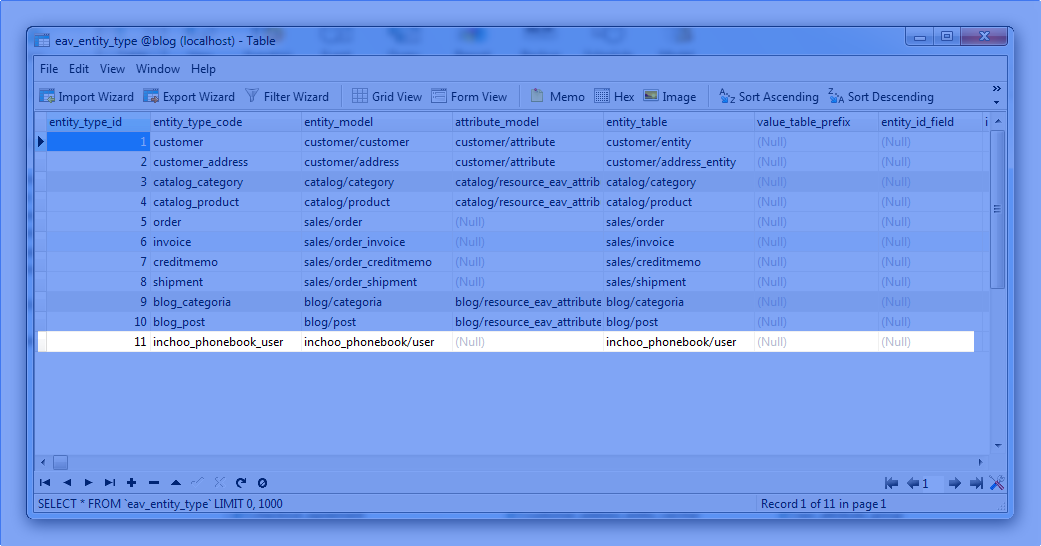1041x546 pixels.
Task: Switch to Form View
Action: coord(469,97)
